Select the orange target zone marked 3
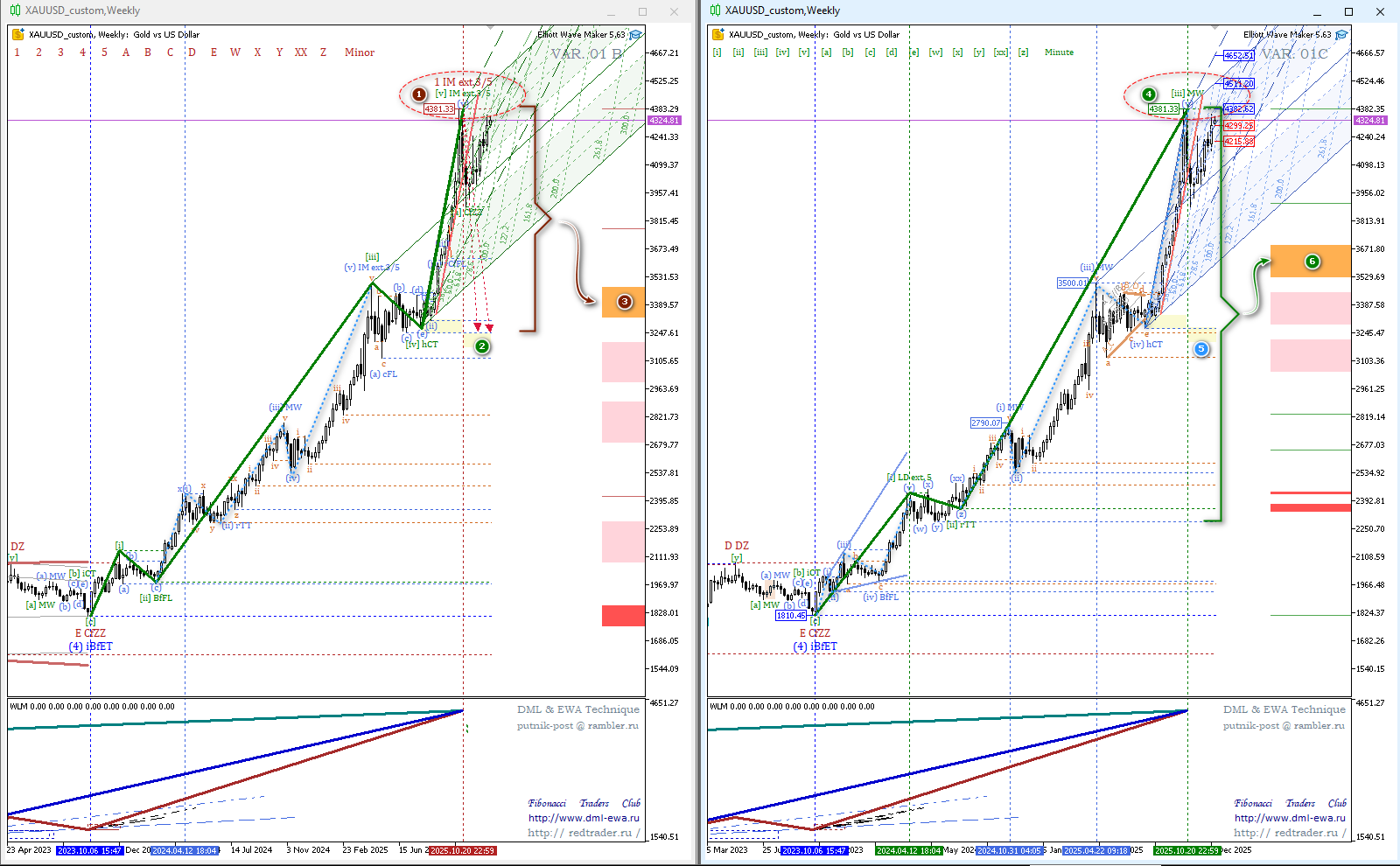The height and width of the screenshot is (866, 1400). 623,302
